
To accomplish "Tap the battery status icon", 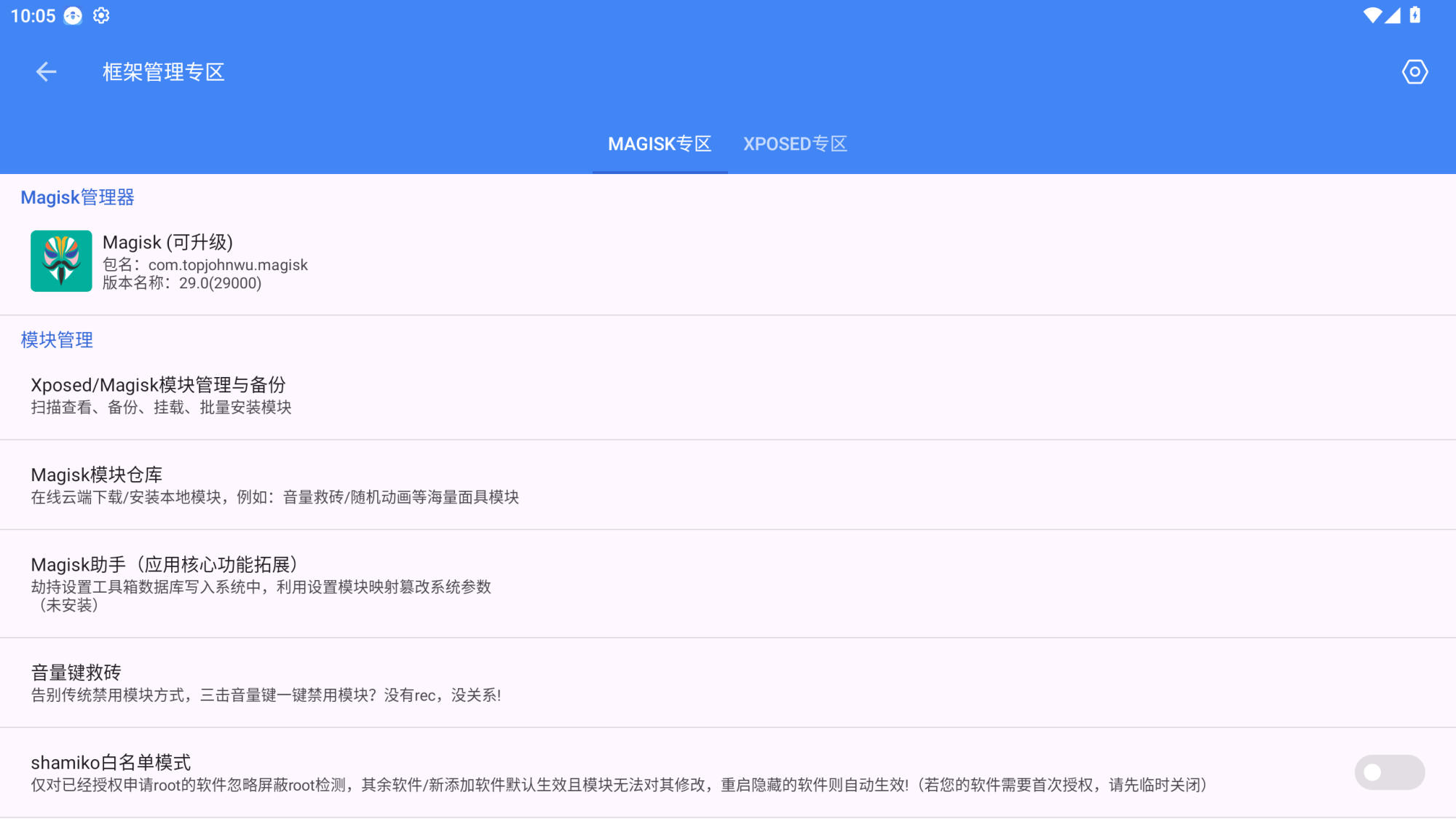I will point(1415,15).
